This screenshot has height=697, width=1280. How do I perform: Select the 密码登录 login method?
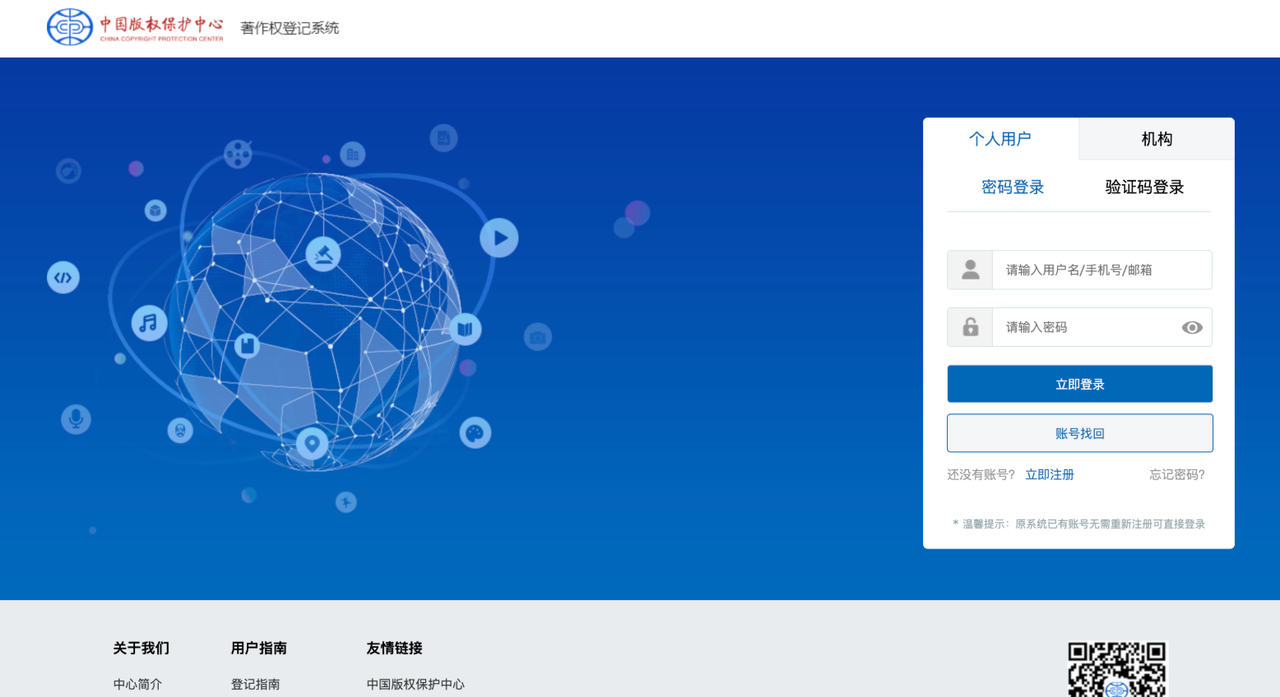point(1013,187)
